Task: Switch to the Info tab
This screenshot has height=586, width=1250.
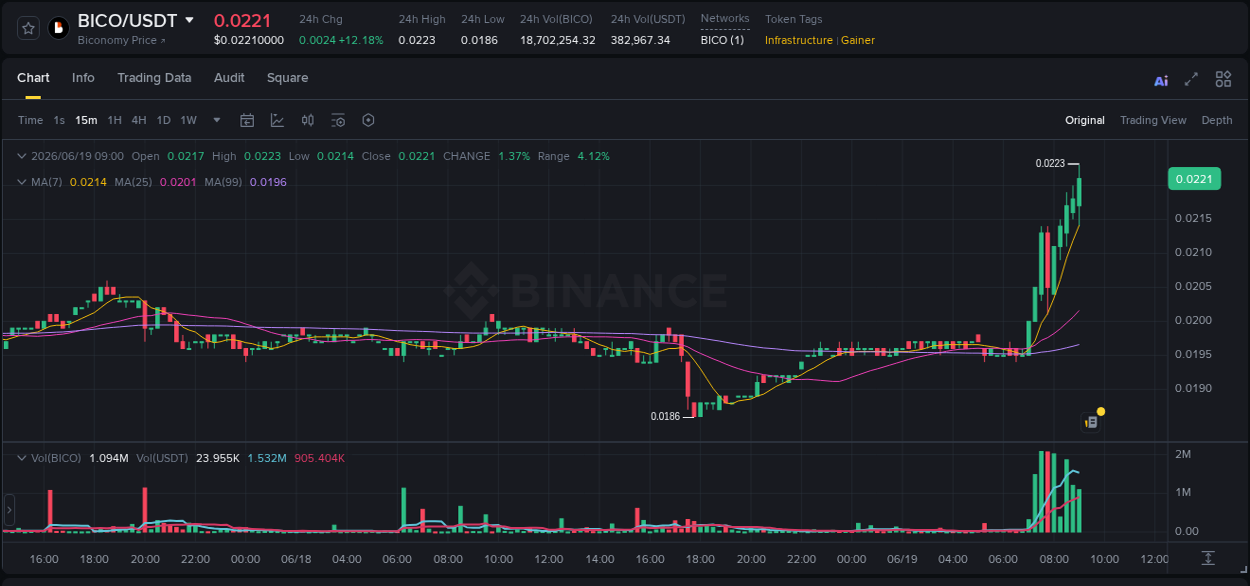Action: [x=83, y=78]
